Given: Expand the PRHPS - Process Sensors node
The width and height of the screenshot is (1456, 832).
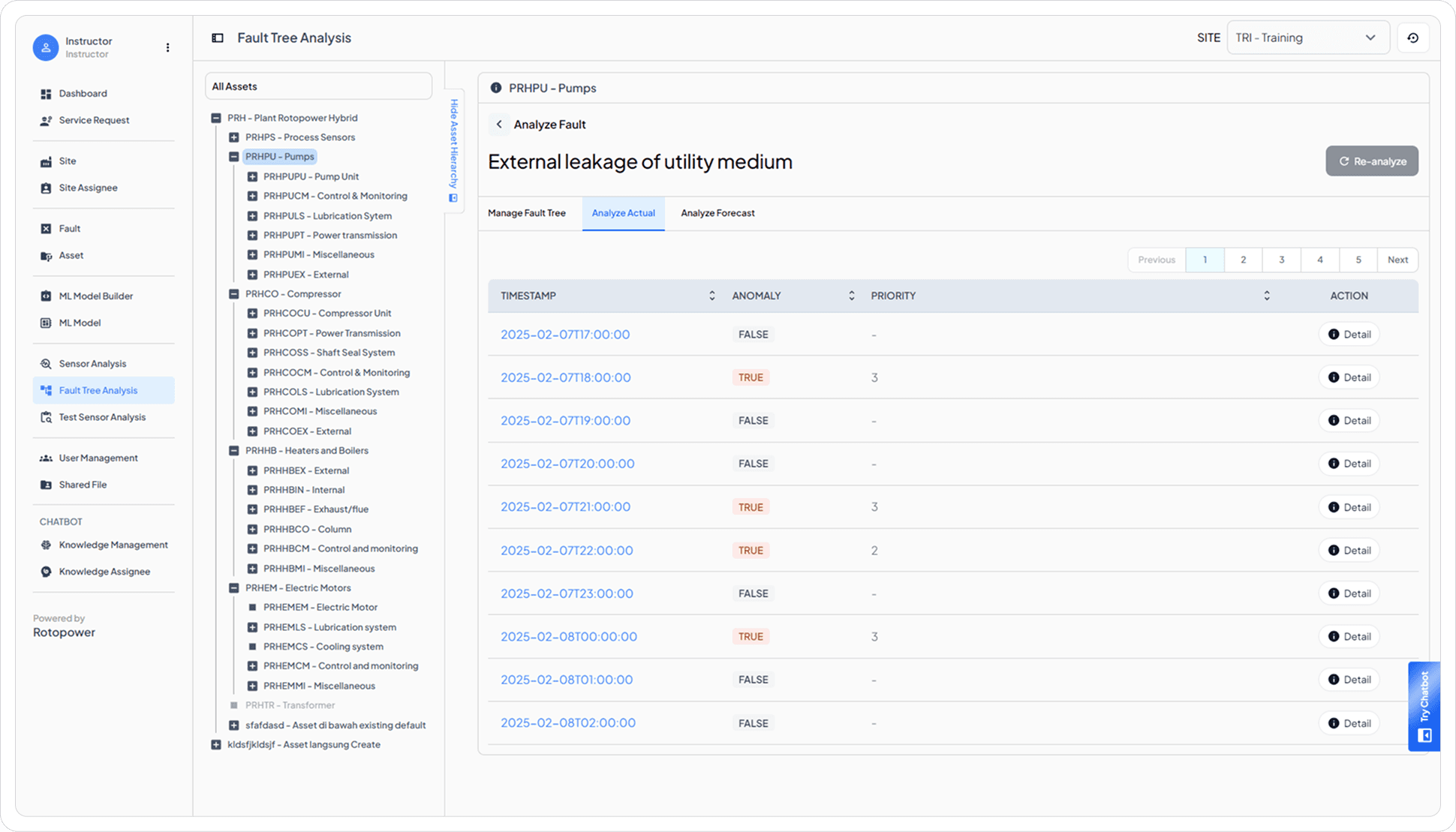Looking at the screenshot, I should coord(234,137).
